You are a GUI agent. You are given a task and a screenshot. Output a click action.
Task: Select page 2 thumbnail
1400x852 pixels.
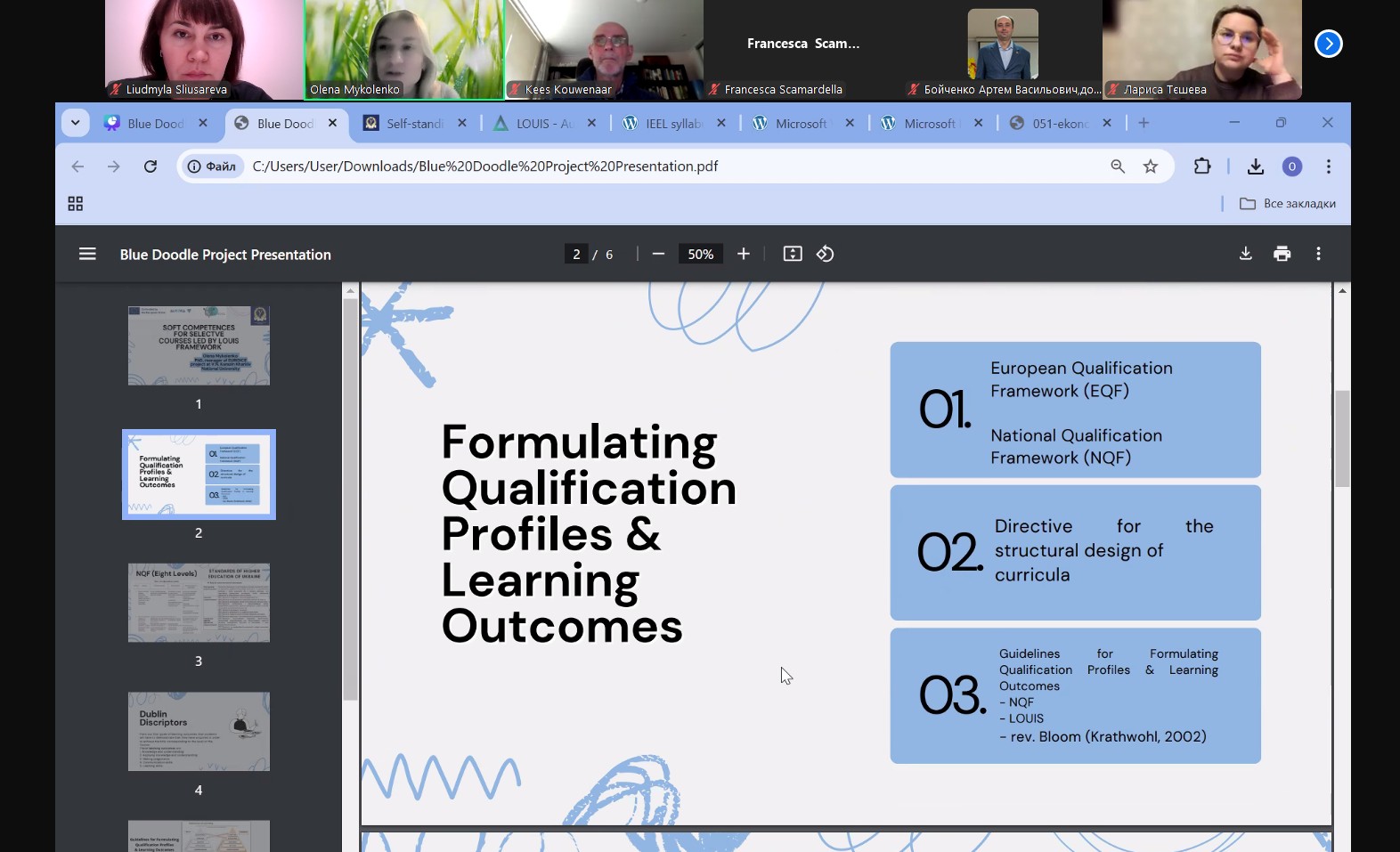tap(199, 475)
